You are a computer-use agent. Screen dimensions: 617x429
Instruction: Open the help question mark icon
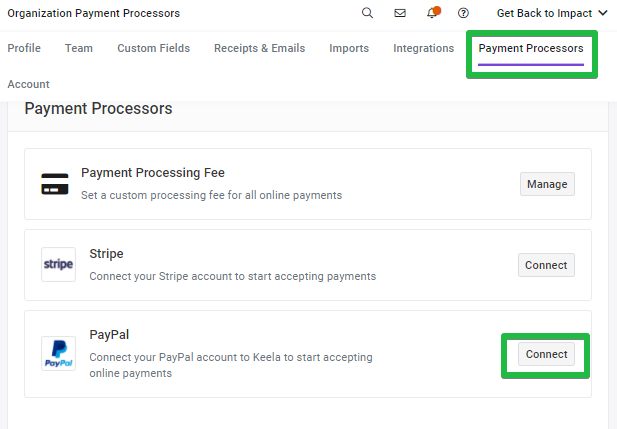point(463,13)
